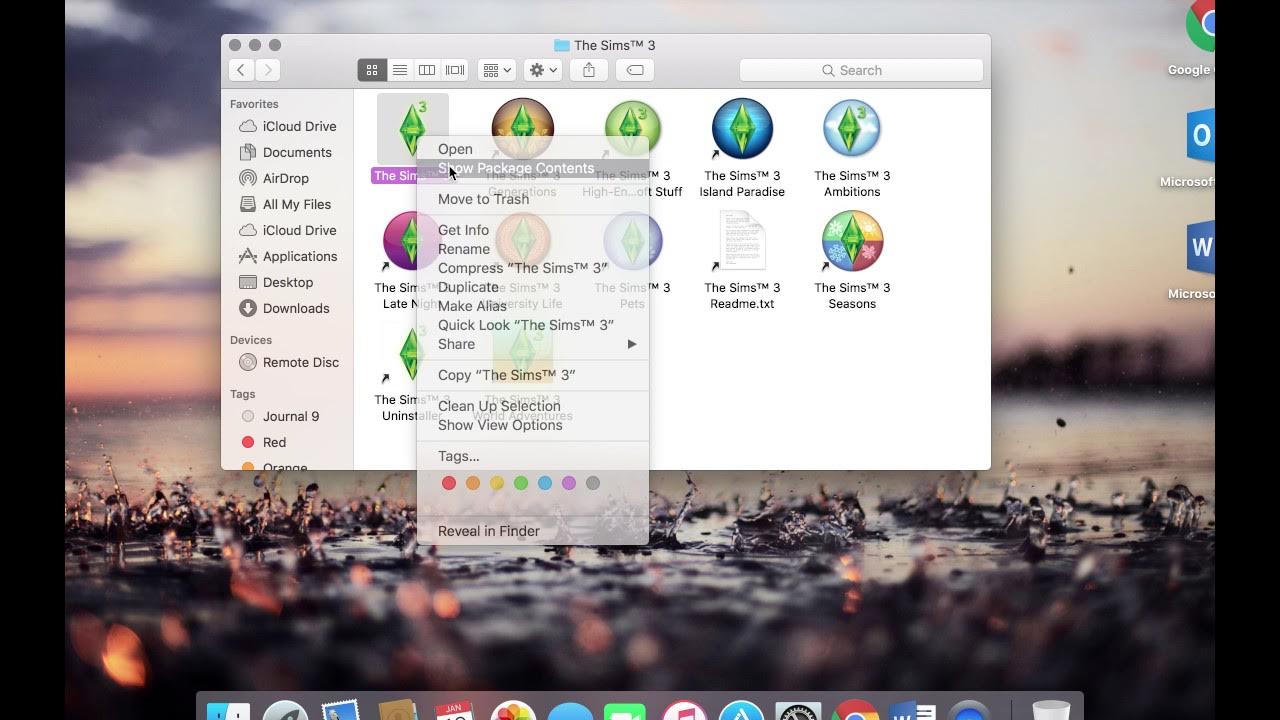Screen dimensions: 1280x720
Task: Switch Finder to column view
Action: click(427, 70)
